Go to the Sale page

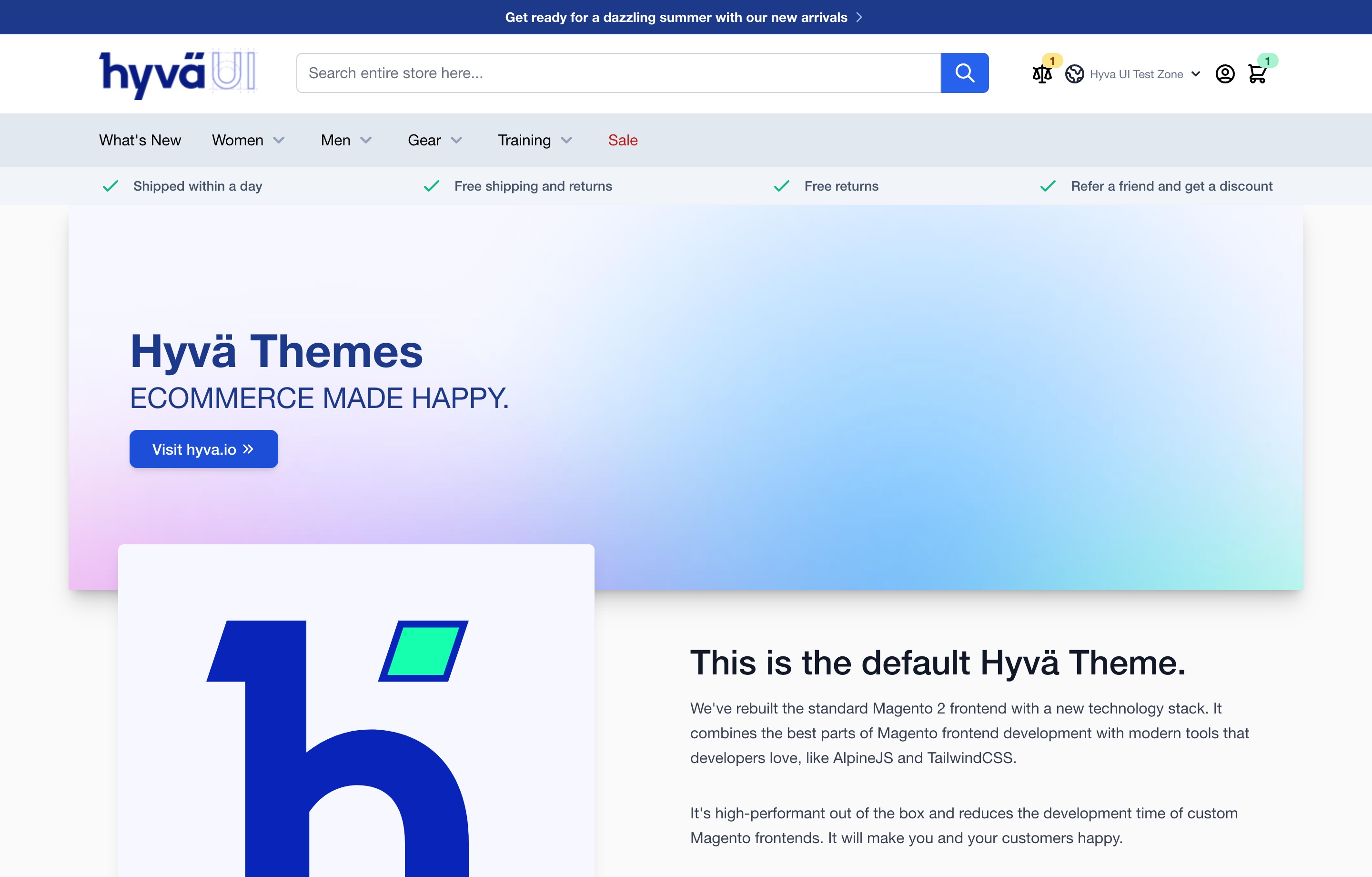[x=623, y=140]
